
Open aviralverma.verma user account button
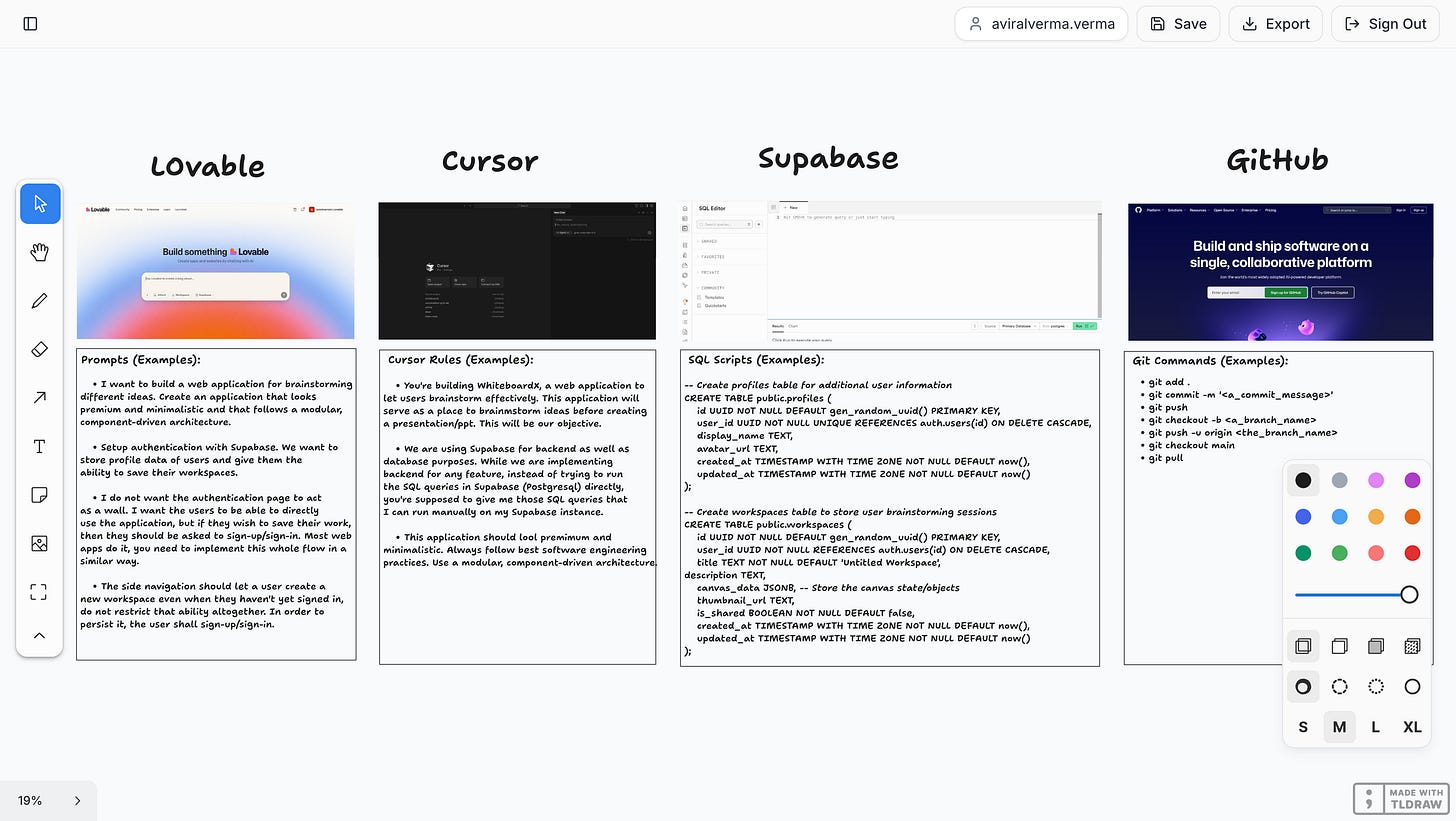click(1041, 24)
